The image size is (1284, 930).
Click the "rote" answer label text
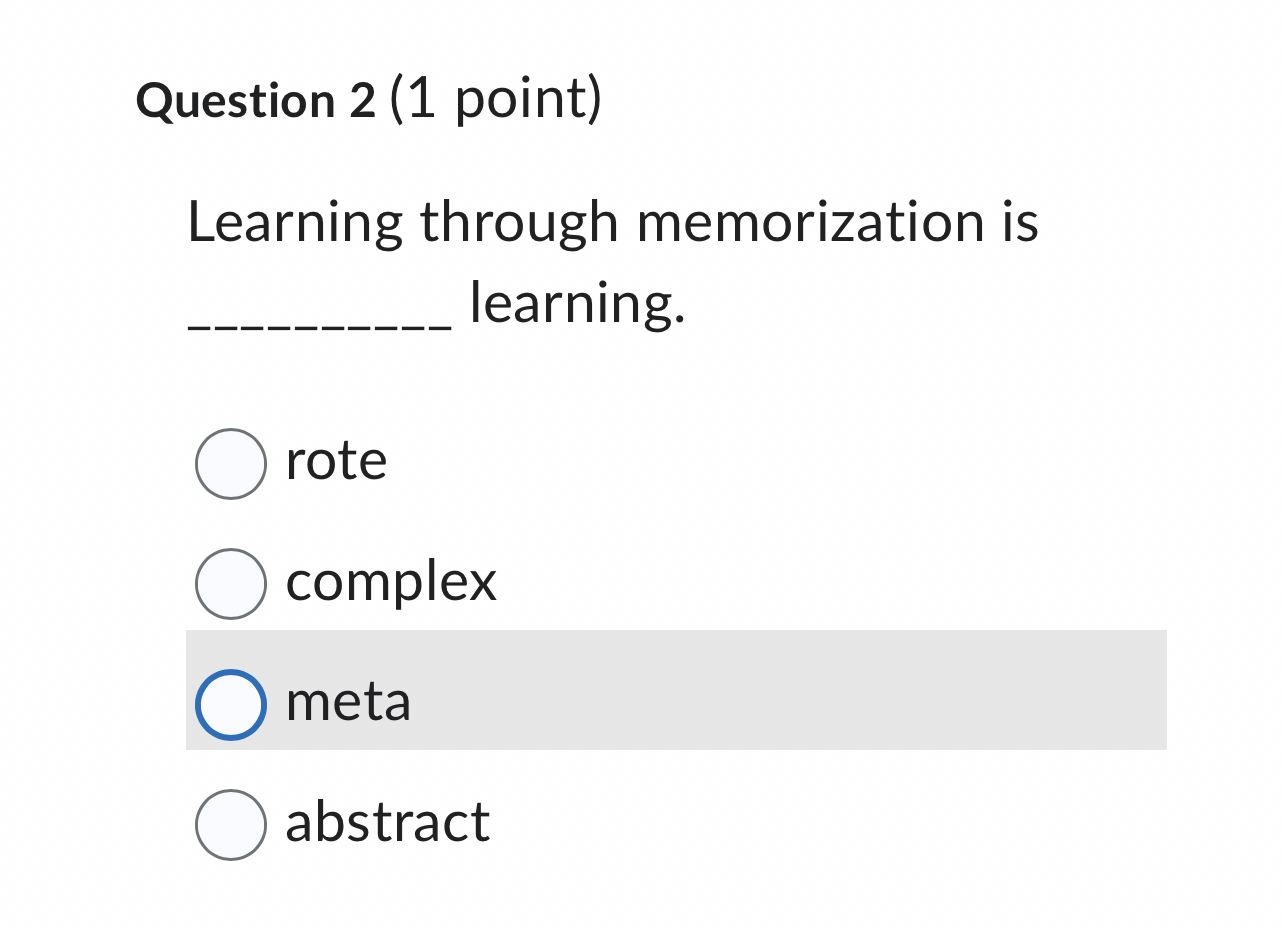pyautogui.click(x=336, y=462)
